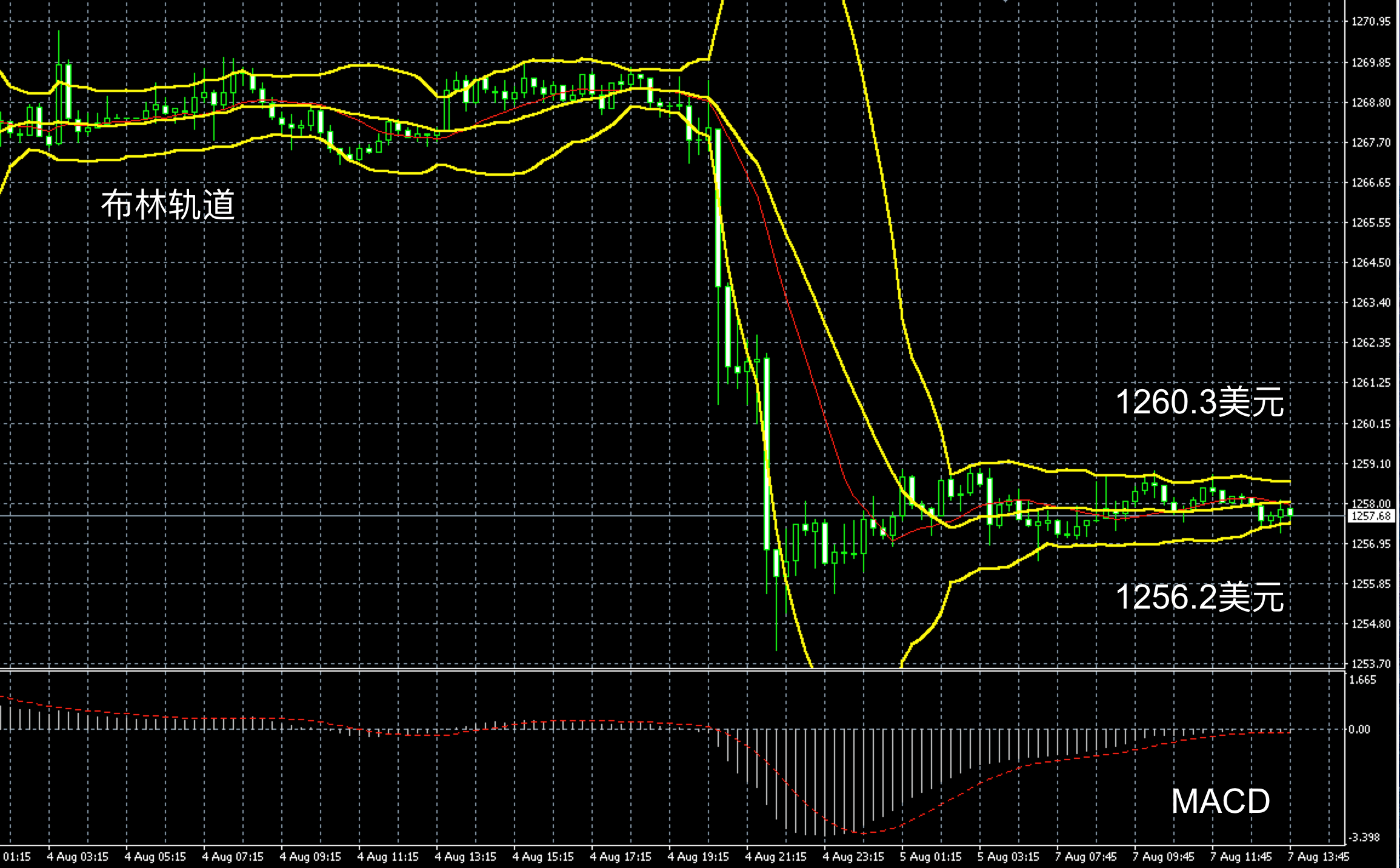Click the MACD scale value 1.665
Image resolution: width=1400 pixels, height=868 pixels.
point(1362,679)
